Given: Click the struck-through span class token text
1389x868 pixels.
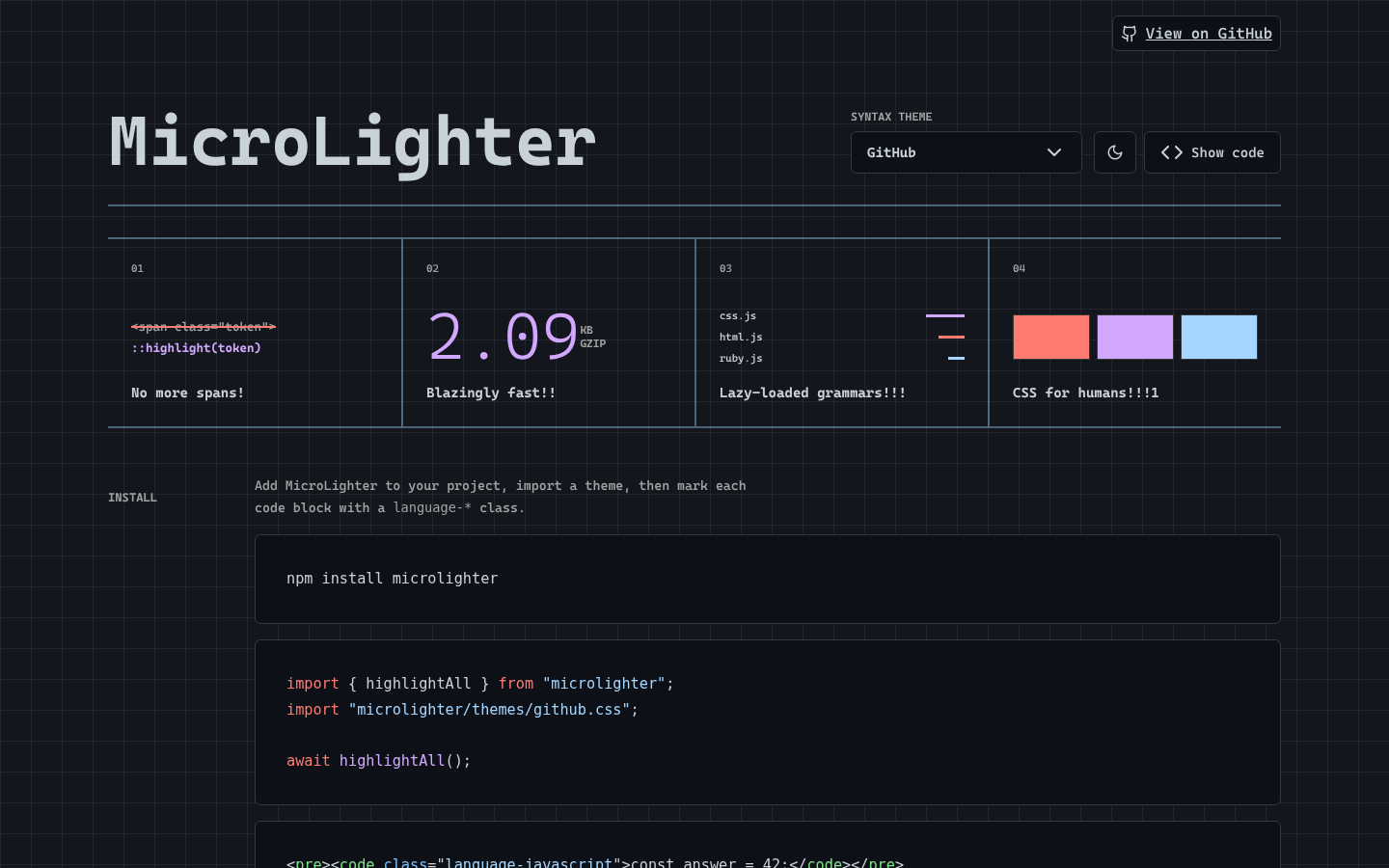Looking at the screenshot, I should pos(204,327).
